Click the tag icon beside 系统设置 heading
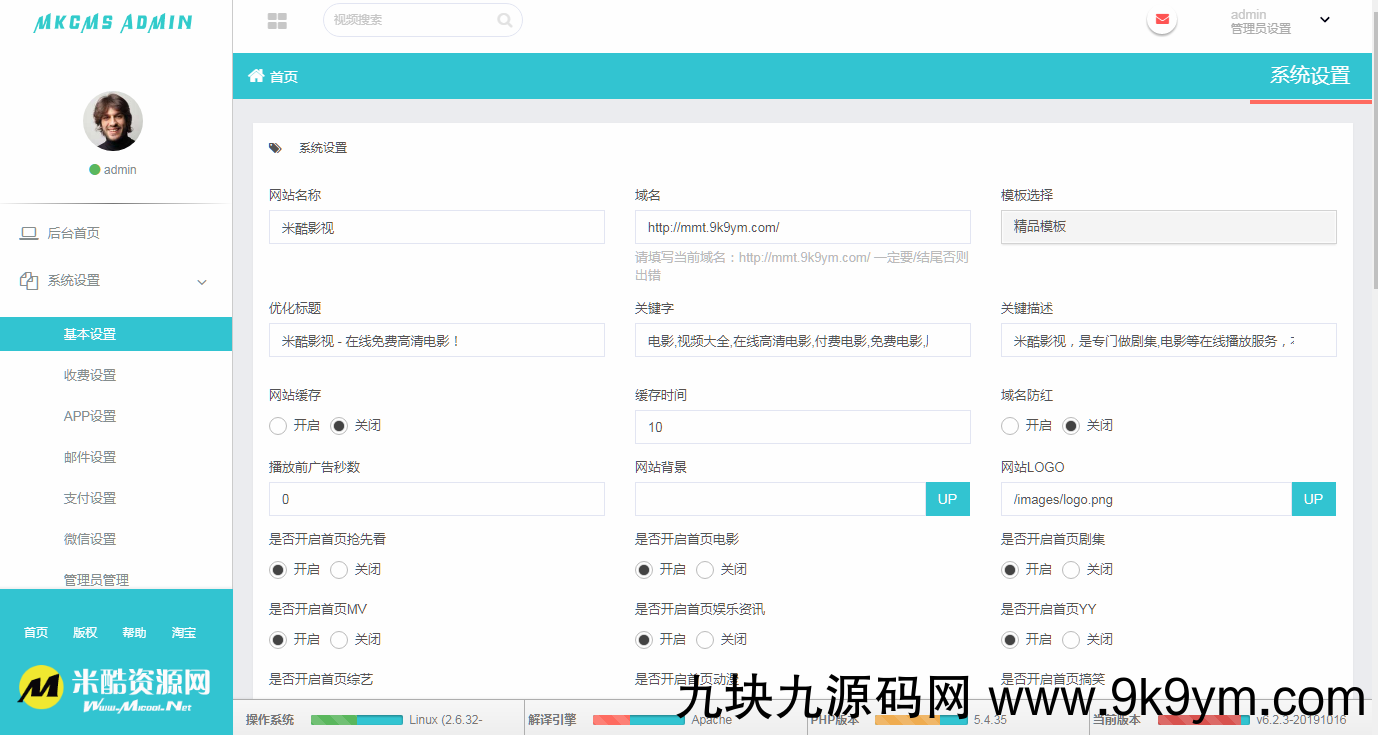 (x=275, y=147)
